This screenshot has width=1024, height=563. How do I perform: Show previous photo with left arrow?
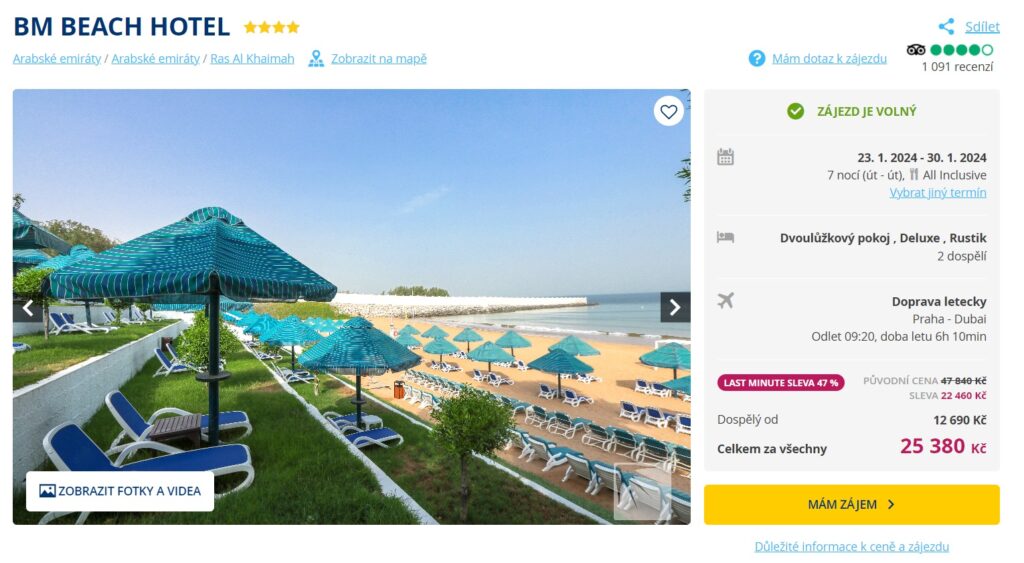click(x=27, y=308)
